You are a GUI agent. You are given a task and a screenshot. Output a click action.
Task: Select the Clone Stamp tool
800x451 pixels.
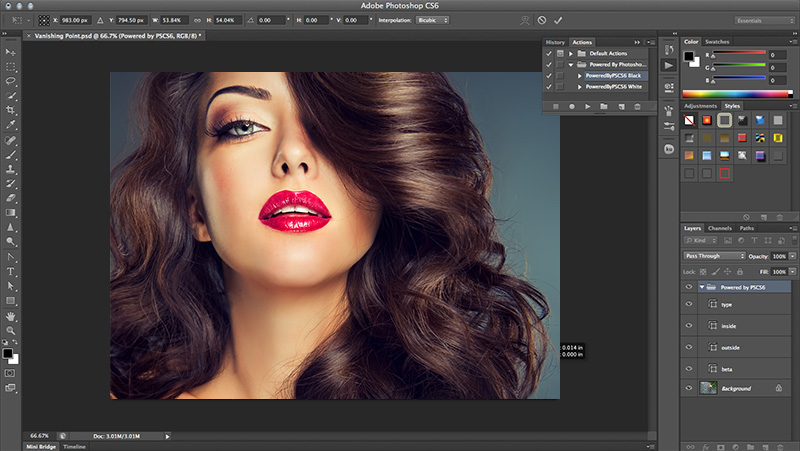coord(10,169)
